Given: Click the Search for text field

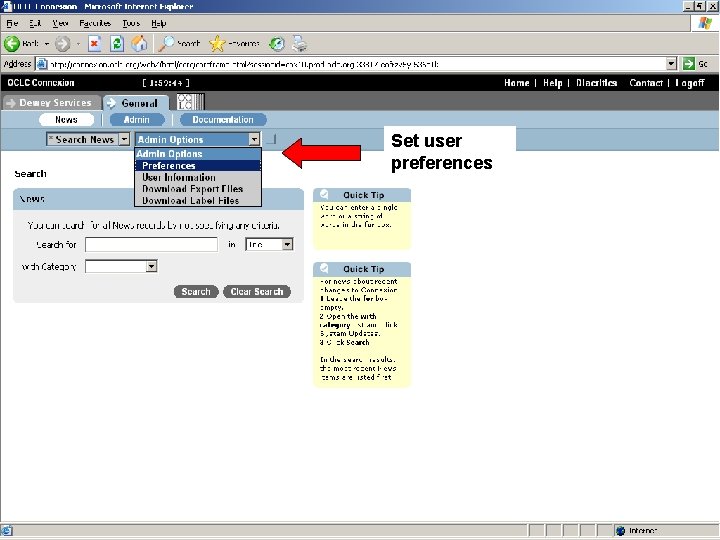Looking at the screenshot, I should 151,244.
